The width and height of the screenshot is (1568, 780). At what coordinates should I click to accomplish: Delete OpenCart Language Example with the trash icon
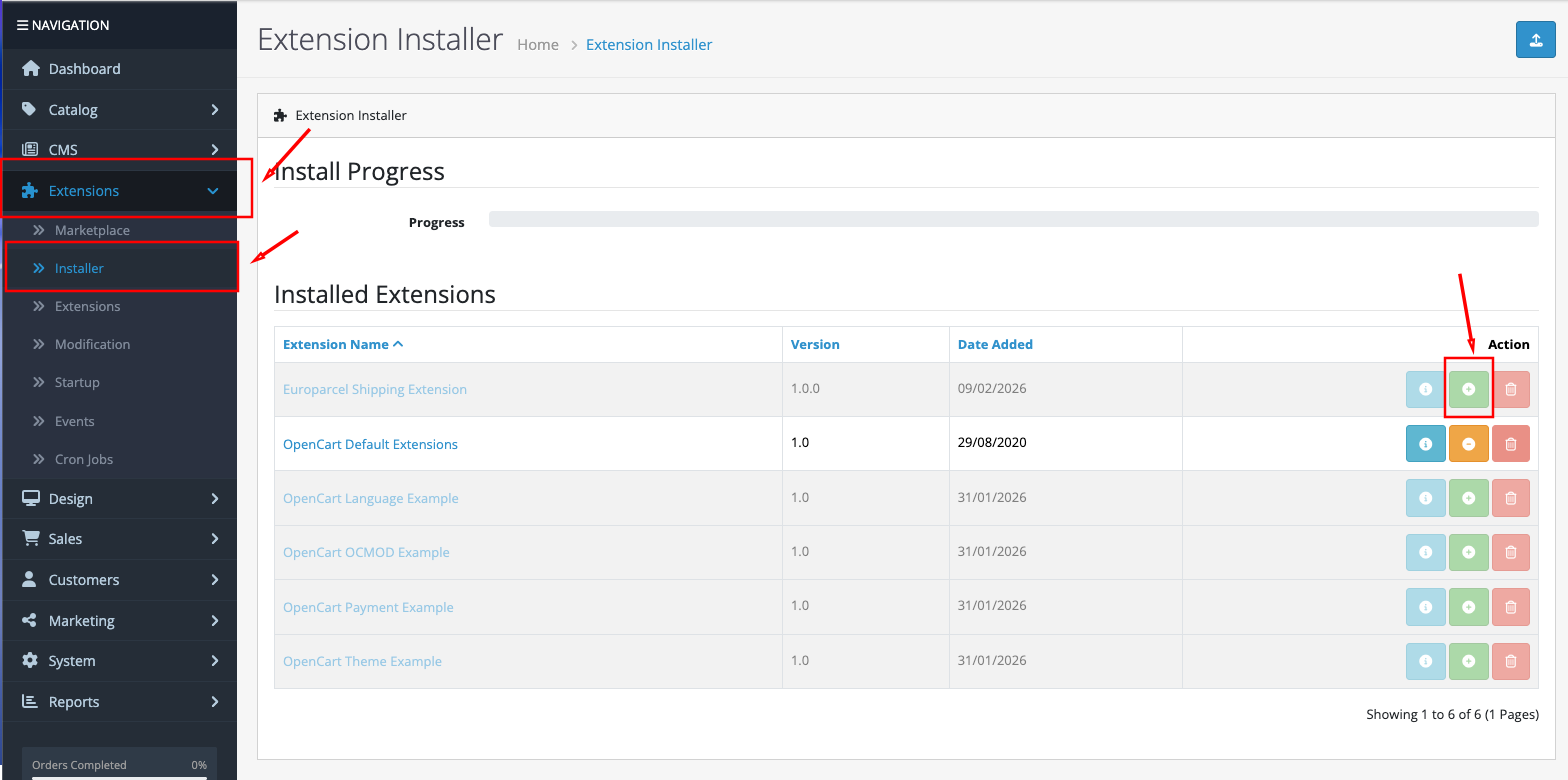tap(1511, 498)
